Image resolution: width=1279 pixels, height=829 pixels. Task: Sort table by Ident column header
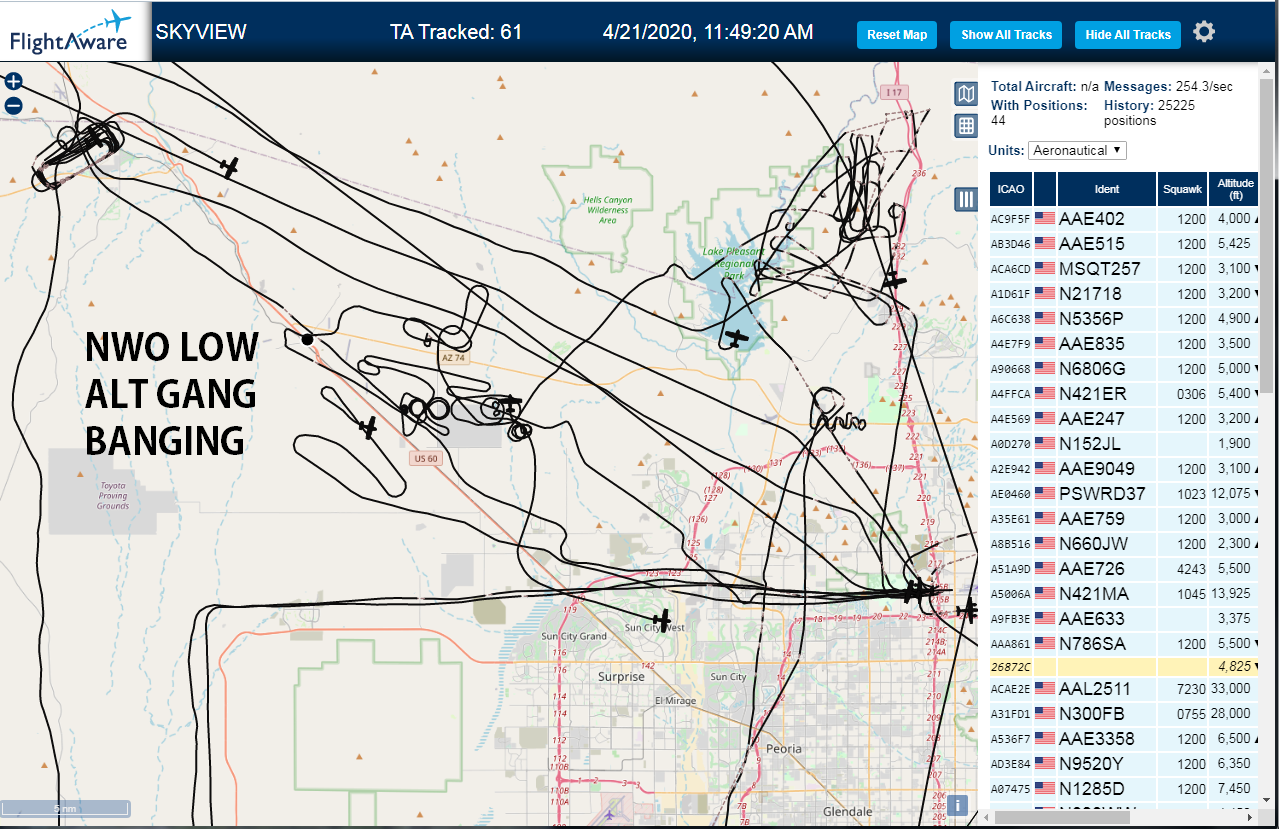[x=1107, y=189]
